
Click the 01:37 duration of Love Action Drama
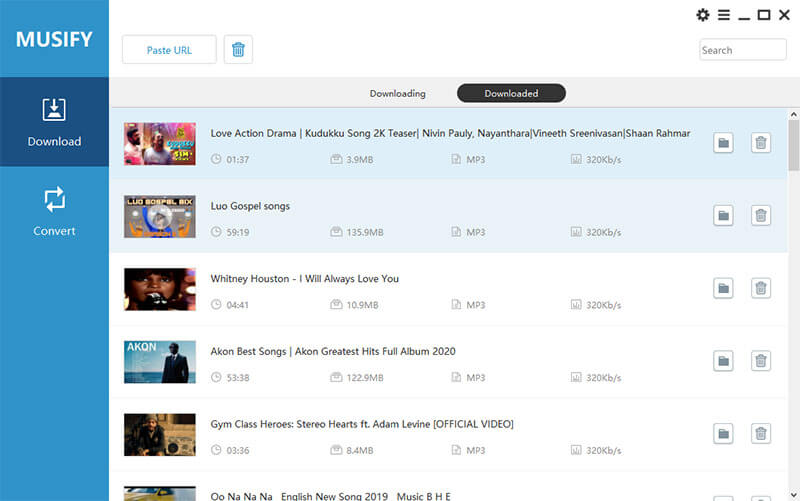click(238, 160)
